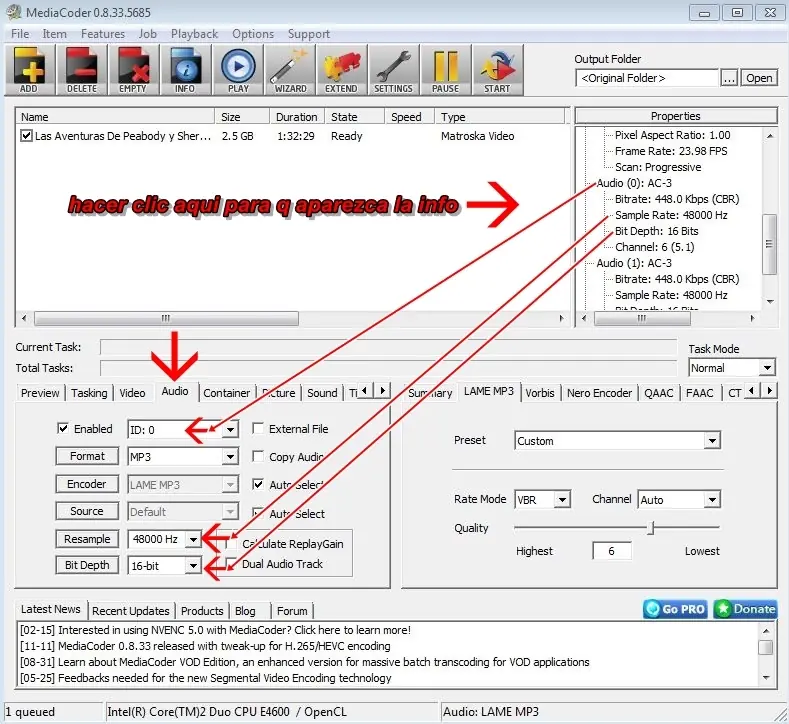Click the Encoder button
The height and width of the screenshot is (724, 789).
(87, 484)
